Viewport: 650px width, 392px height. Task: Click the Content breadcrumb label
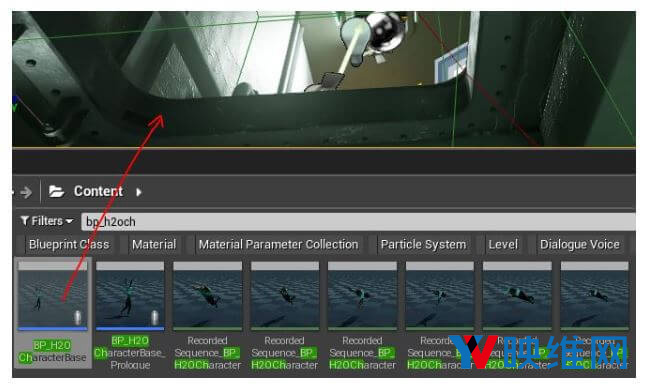tap(98, 191)
